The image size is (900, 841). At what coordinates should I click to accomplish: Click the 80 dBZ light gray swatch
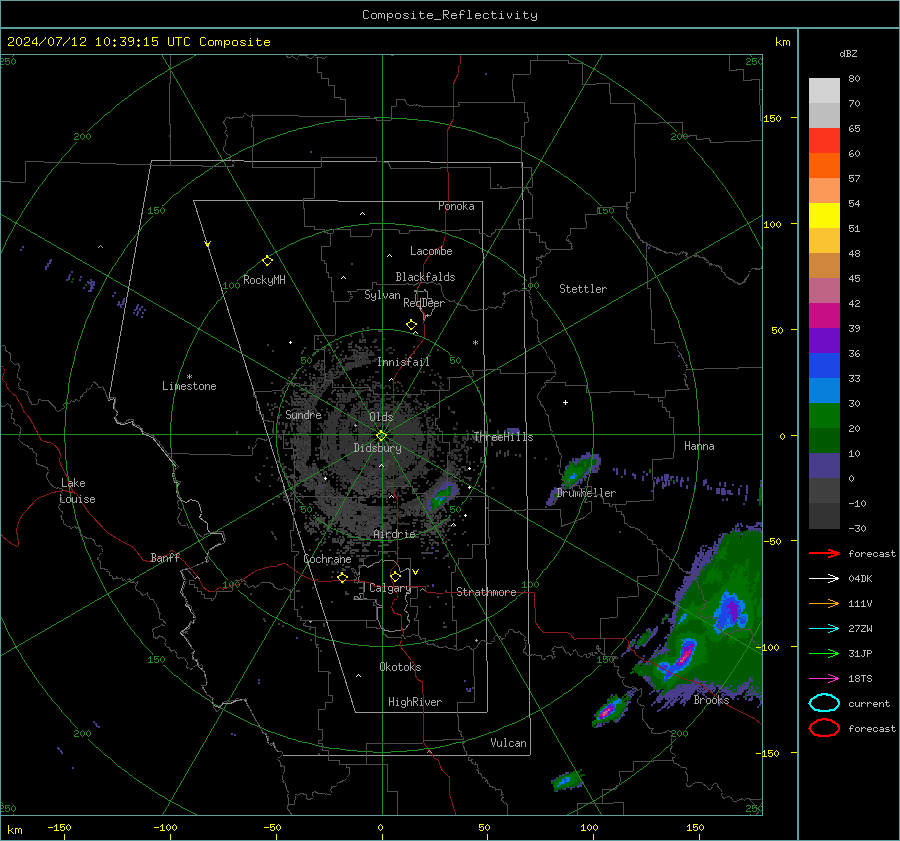pyautogui.click(x=824, y=90)
